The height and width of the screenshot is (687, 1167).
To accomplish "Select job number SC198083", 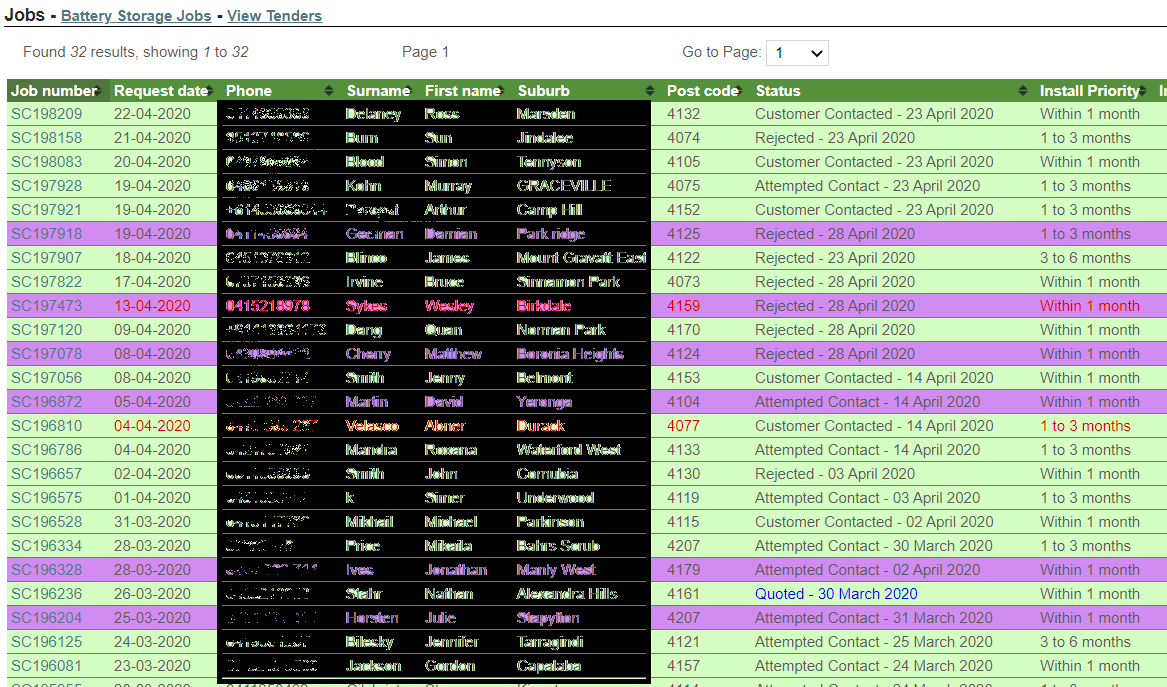I will pos(47,162).
